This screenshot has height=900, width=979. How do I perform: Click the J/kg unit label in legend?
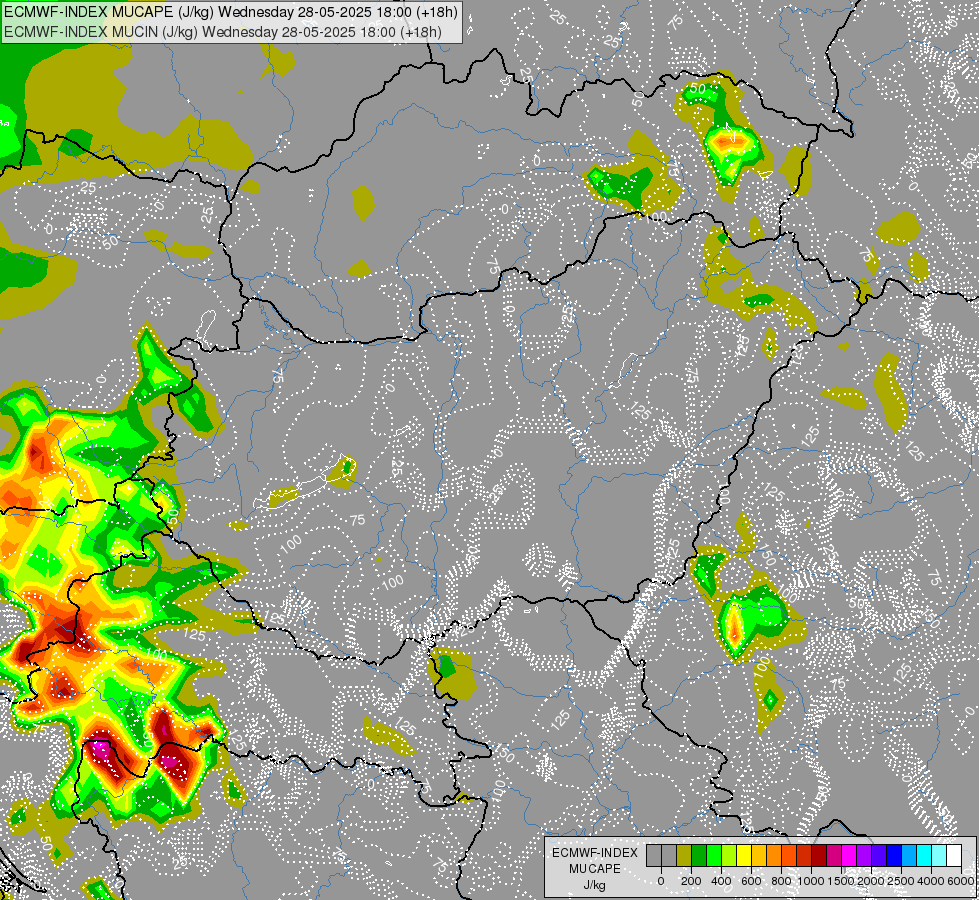coord(594,886)
